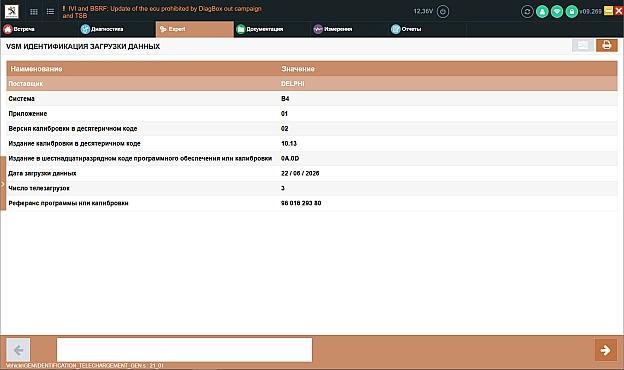The height and width of the screenshot is (370, 624).
Task: Click the green Wi-Fi status icon
Action: [x=557, y=12]
